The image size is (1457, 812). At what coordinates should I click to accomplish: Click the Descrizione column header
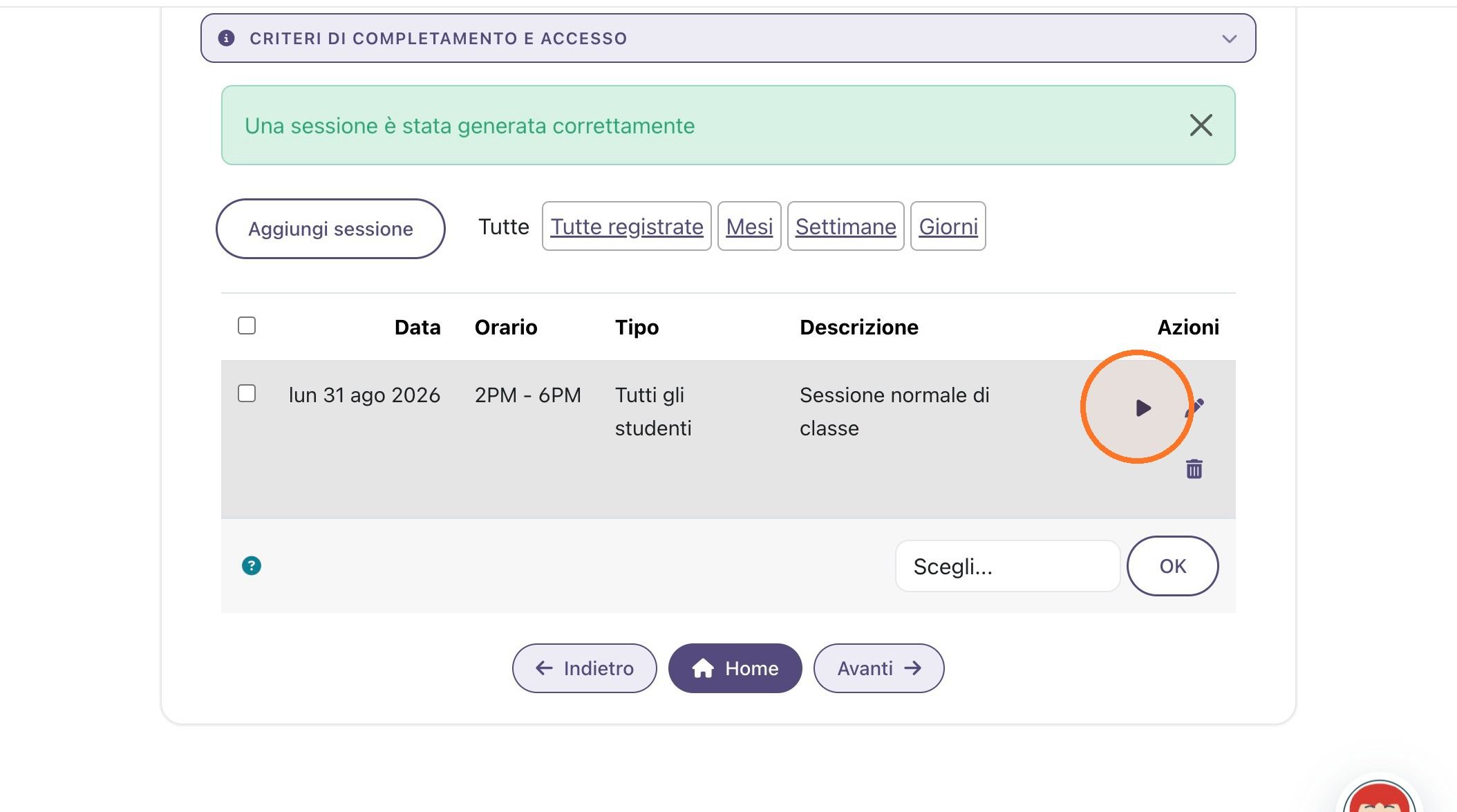(x=859, y=327)
